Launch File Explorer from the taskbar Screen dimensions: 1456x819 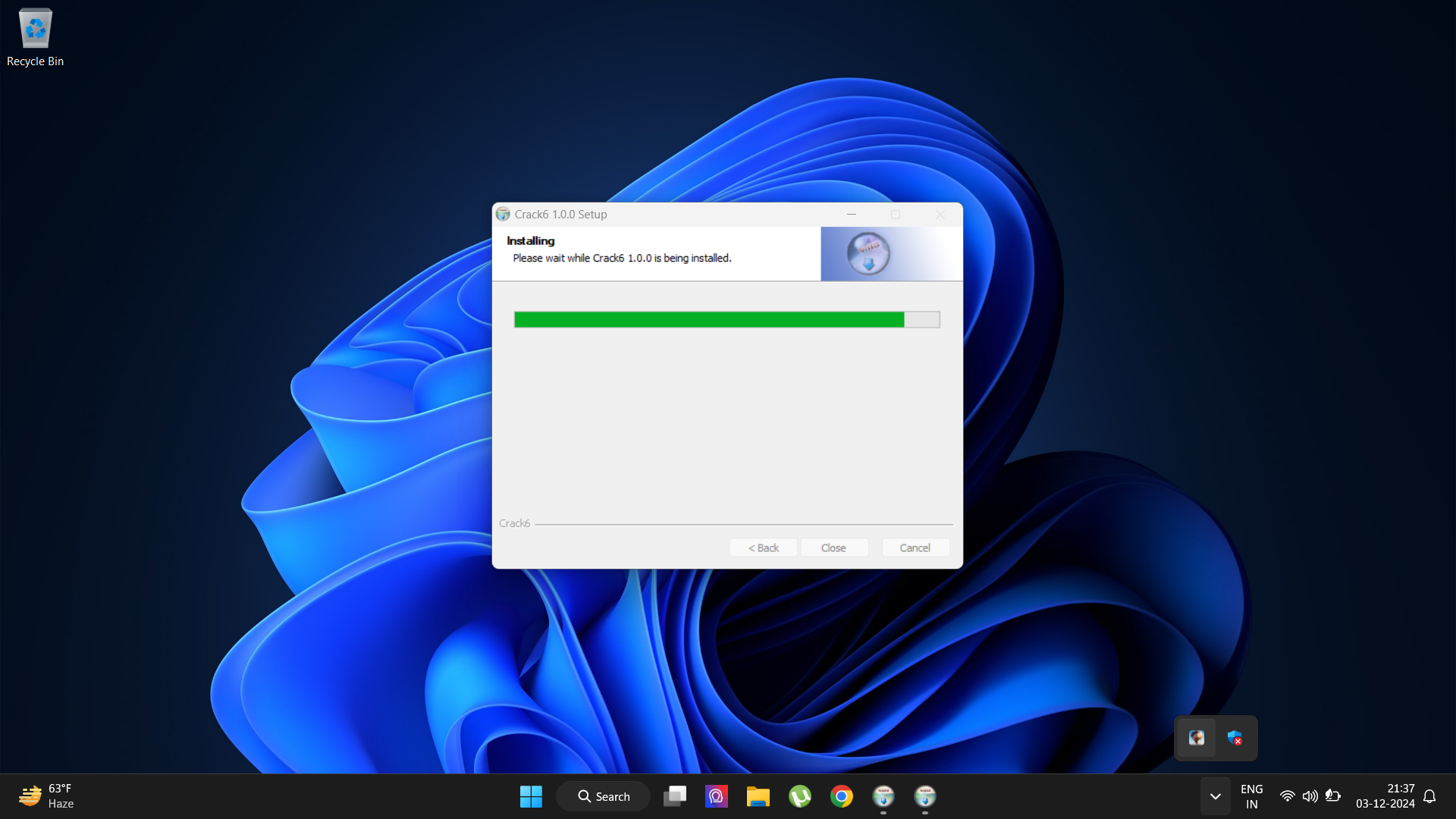[x=758, y=796]
